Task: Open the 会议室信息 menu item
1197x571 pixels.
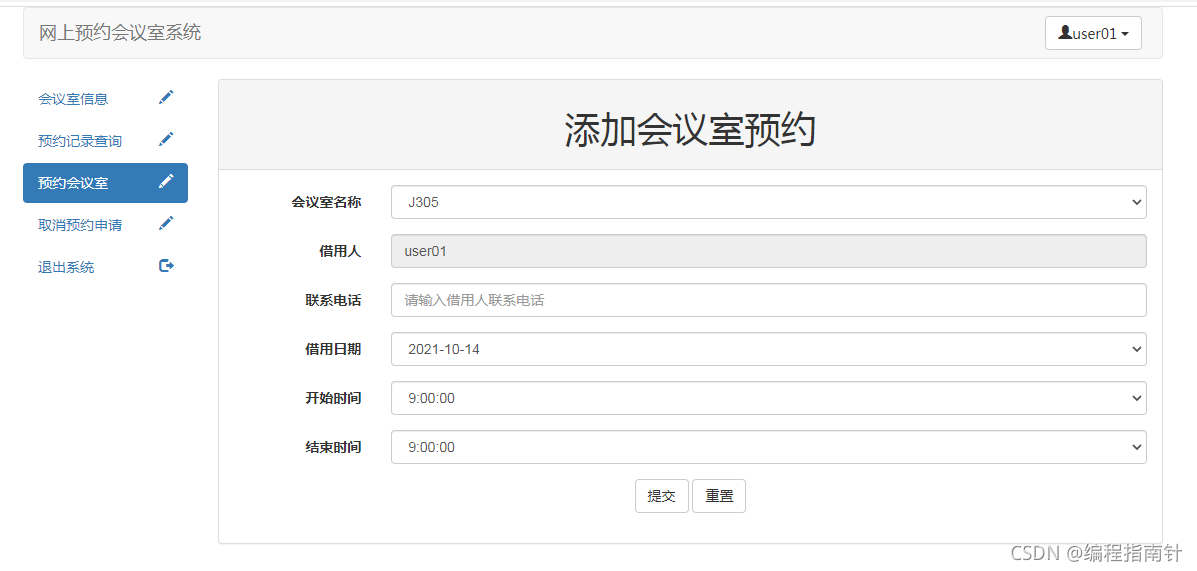Action: point(105,99)
